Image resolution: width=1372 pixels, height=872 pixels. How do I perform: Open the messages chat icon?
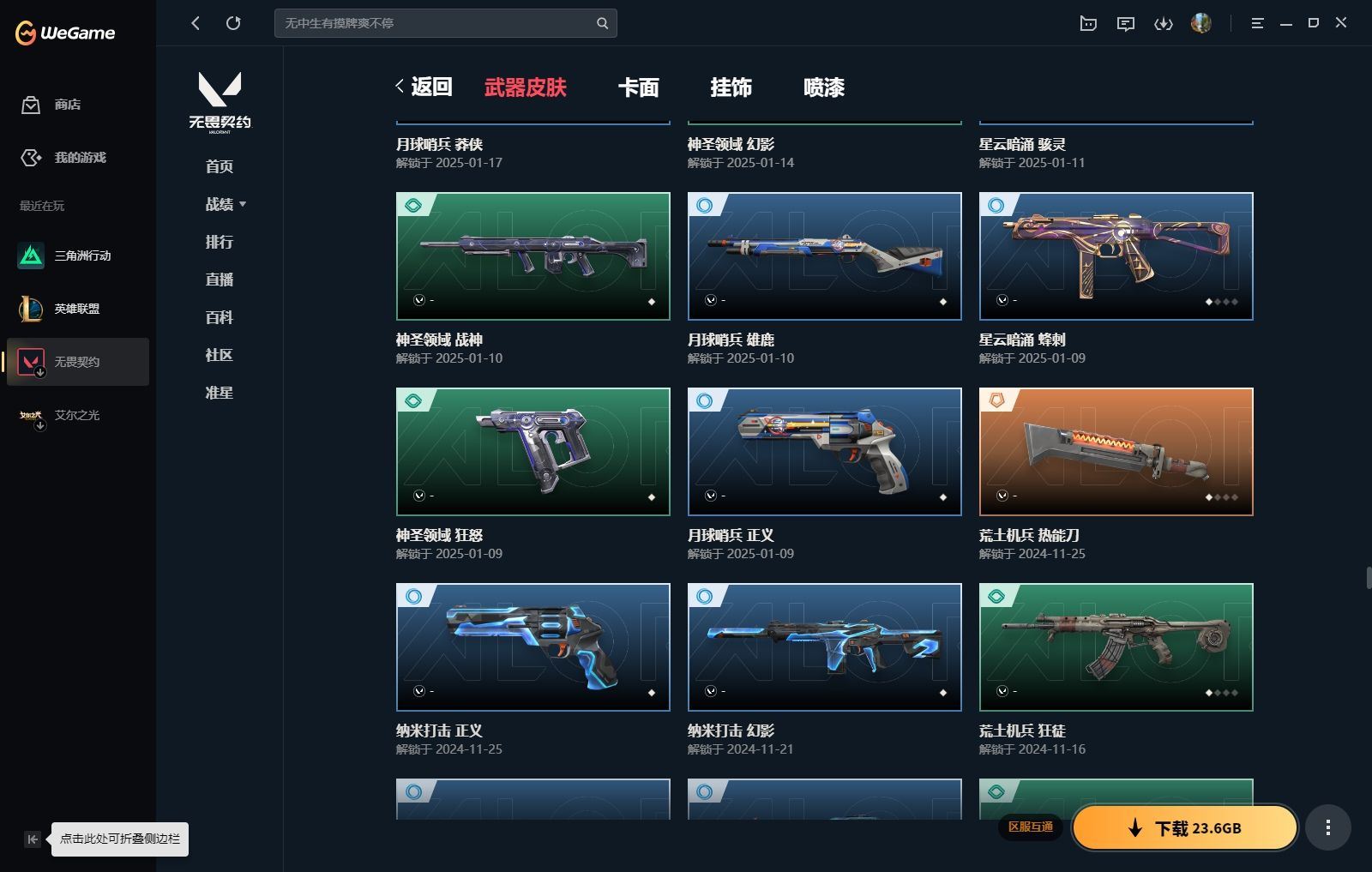[1126, 23]
